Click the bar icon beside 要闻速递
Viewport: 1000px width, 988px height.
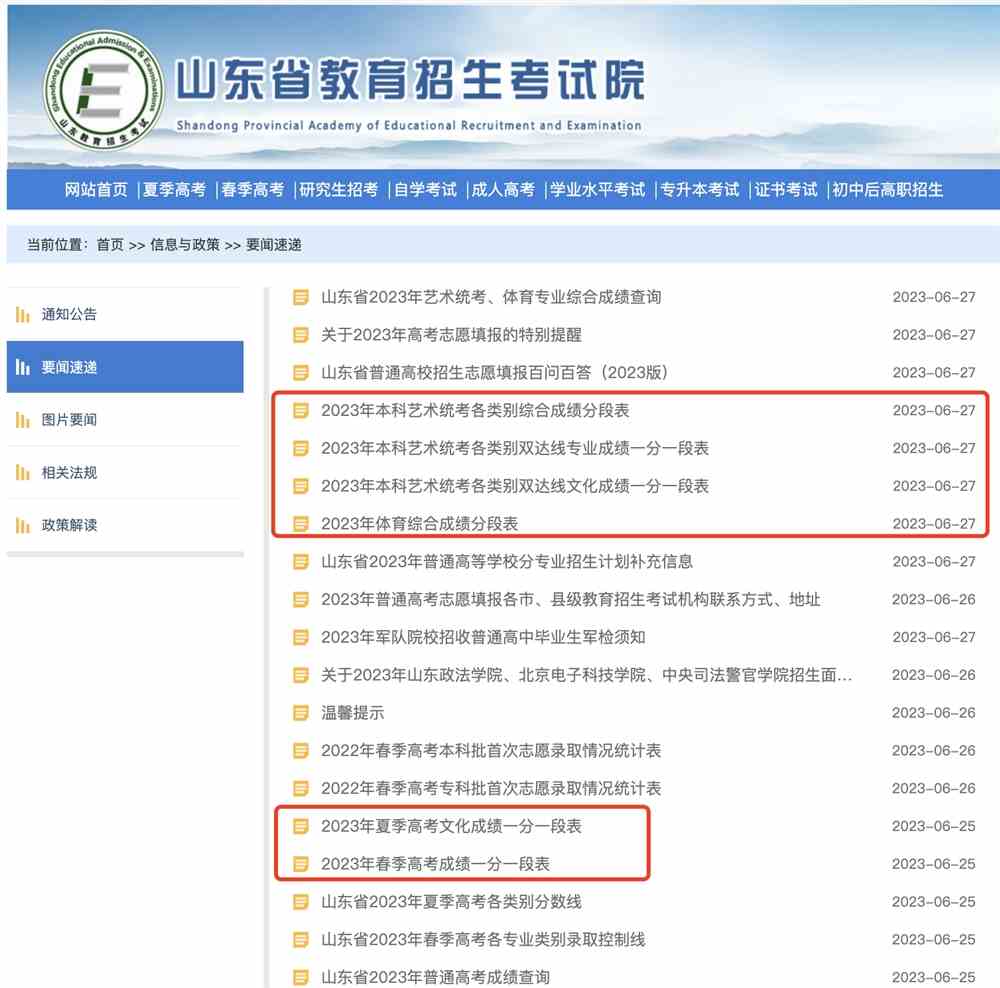coord(22,367)
